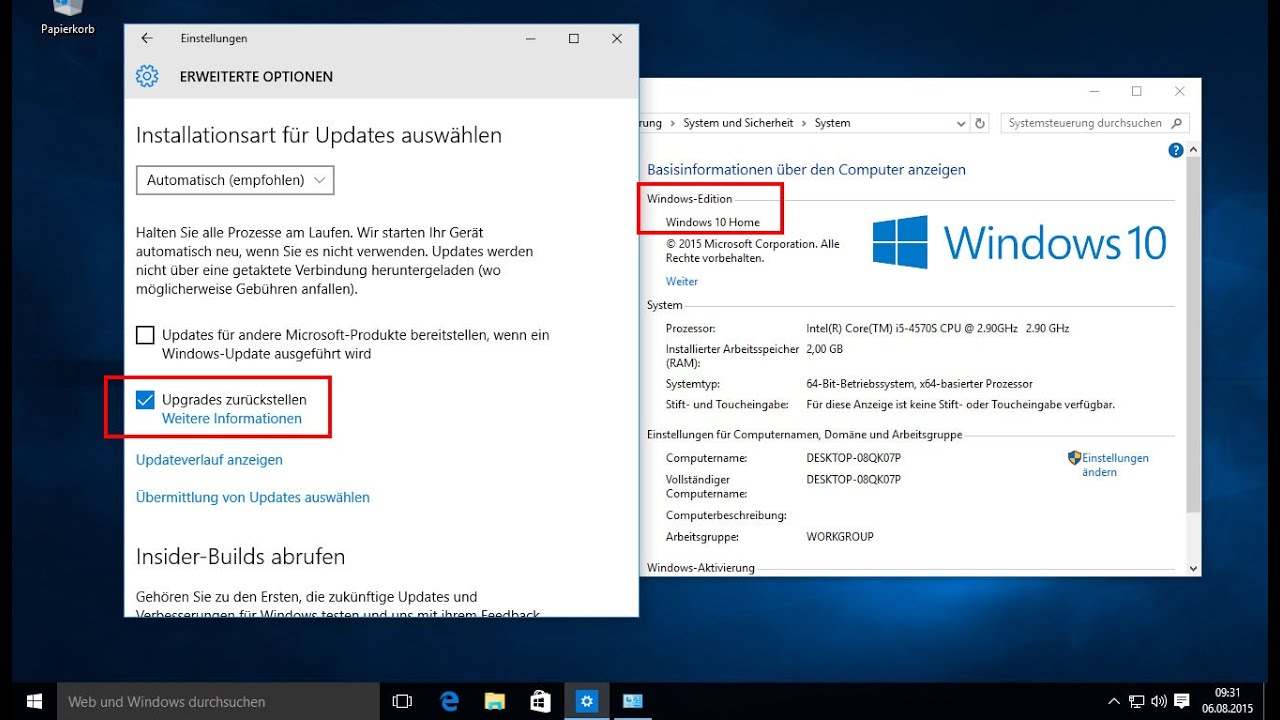
Task: Click the gear icon beside ERWEITERTE OPTIONEN
Action: click(147, 76)
